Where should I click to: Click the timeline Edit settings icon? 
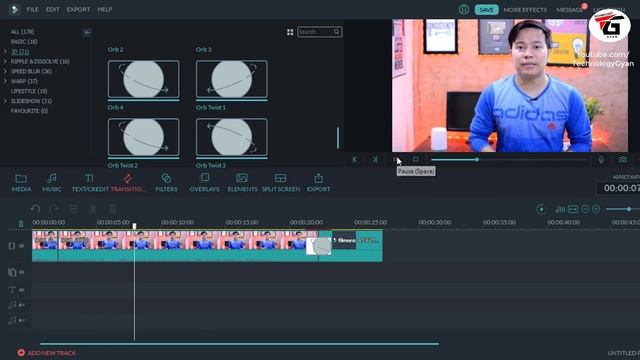(73, 209)
